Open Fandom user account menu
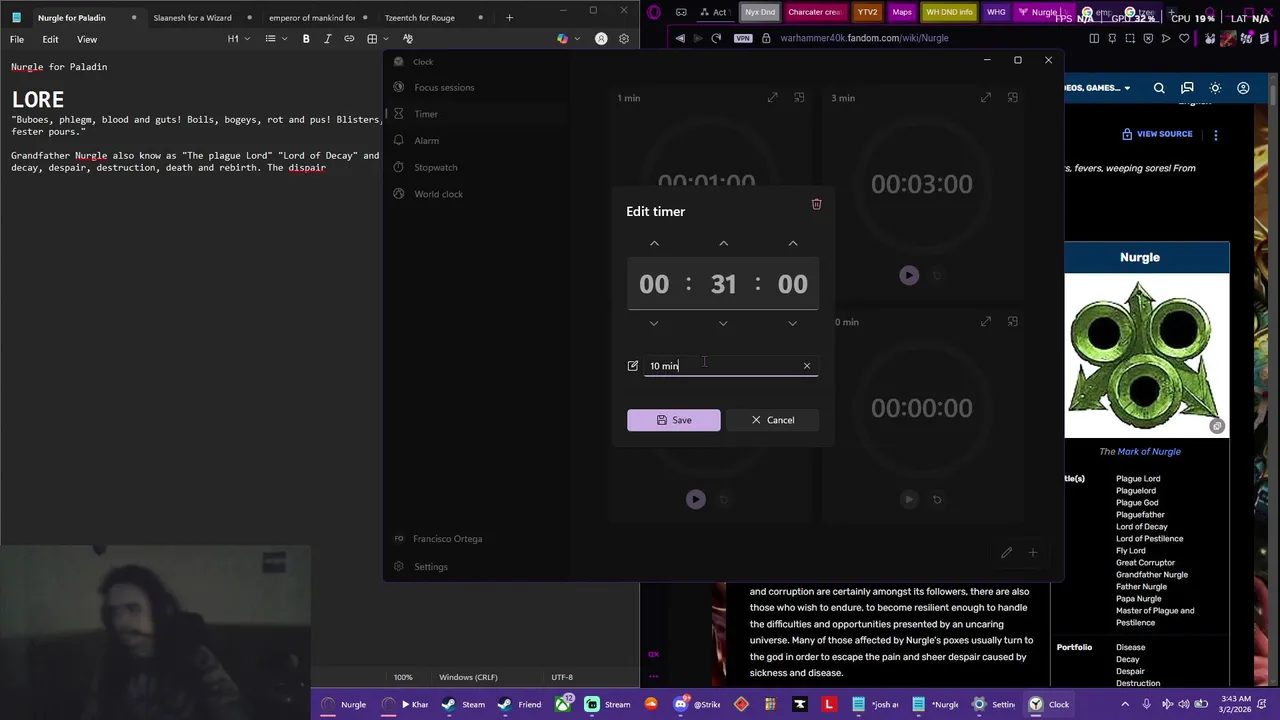Screen dimensions: 1280x720 click(1243, 88)
